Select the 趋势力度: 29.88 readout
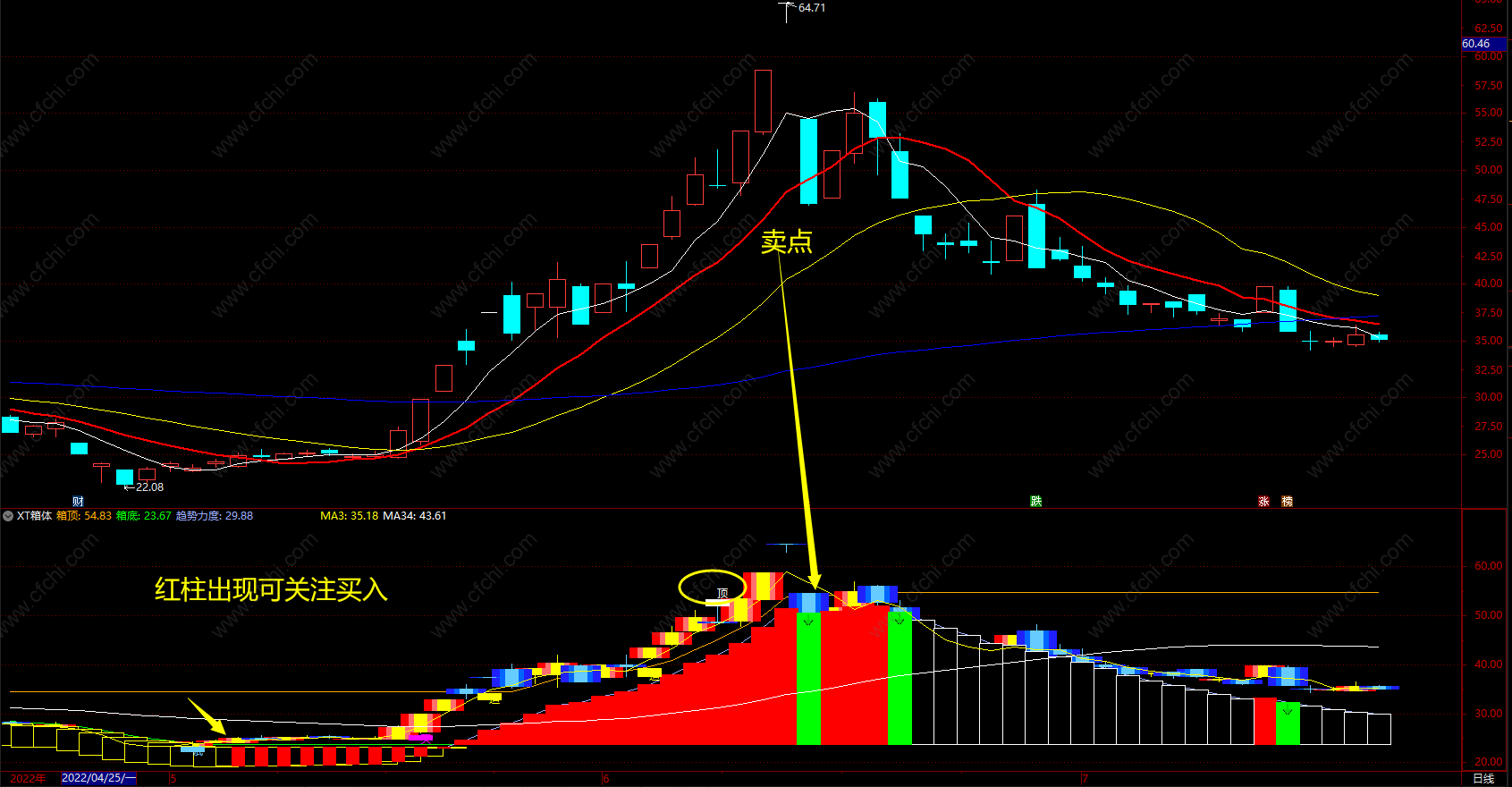Screen dimensions: 1512x787 coord(215,516)
